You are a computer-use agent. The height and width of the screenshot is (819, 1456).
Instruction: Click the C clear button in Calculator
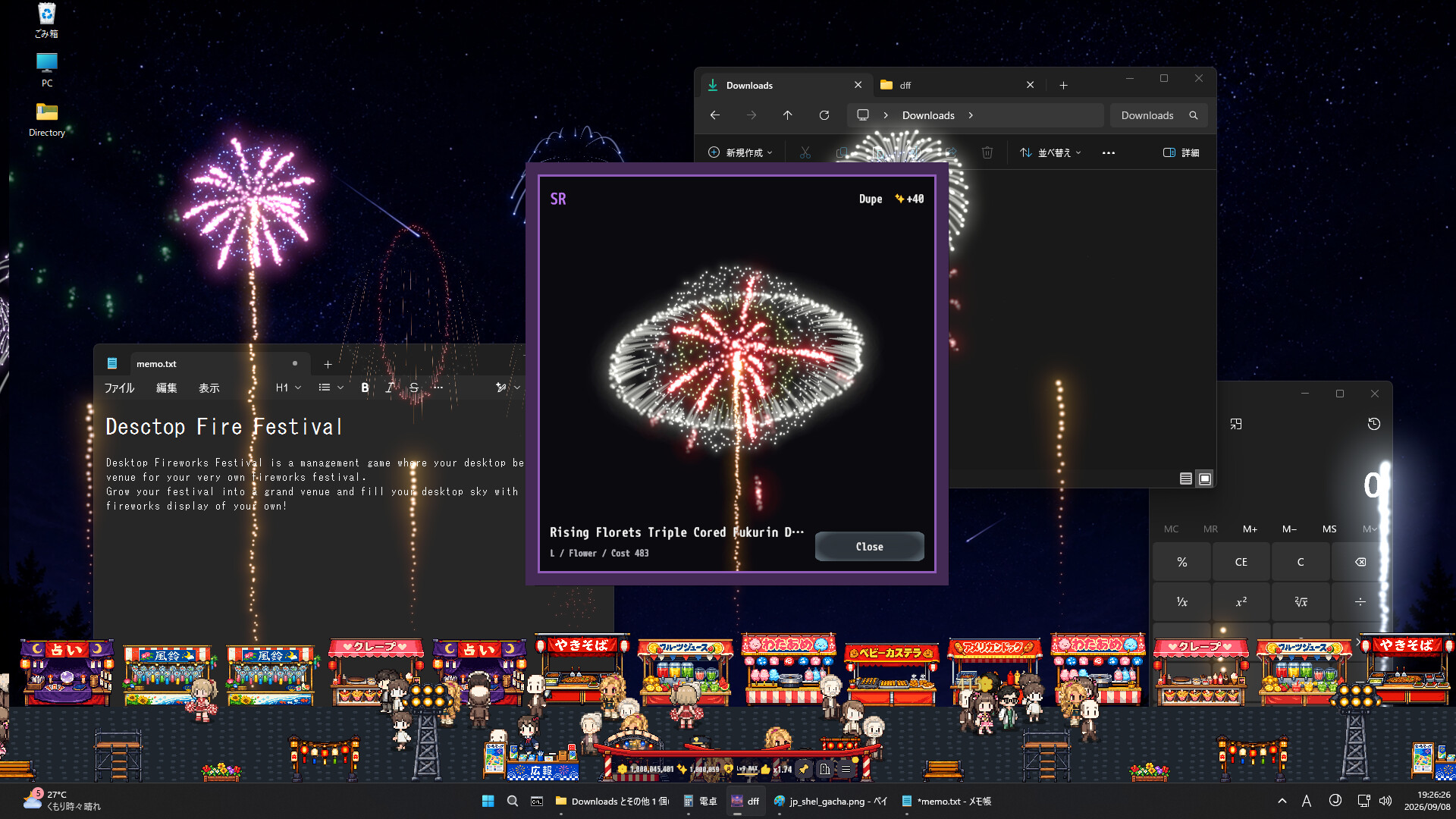1301,562
